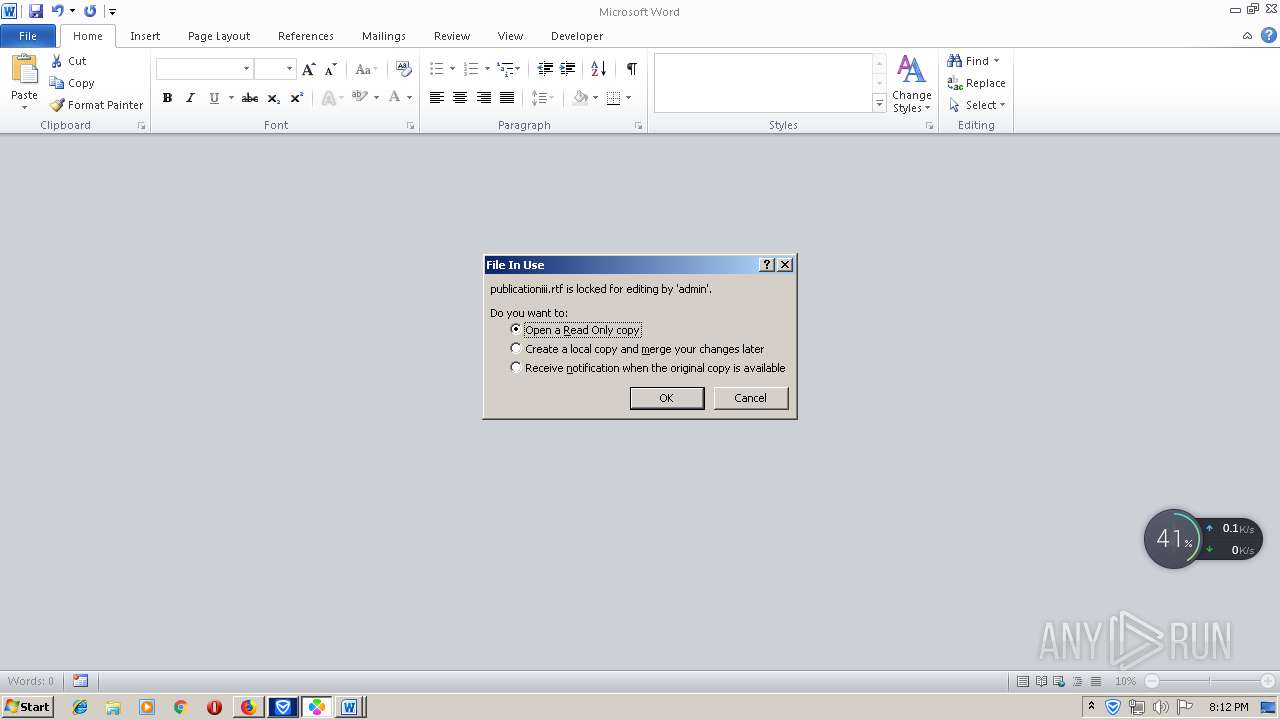
Task: Expand the Bullets list dropdown
Action: 452,69
